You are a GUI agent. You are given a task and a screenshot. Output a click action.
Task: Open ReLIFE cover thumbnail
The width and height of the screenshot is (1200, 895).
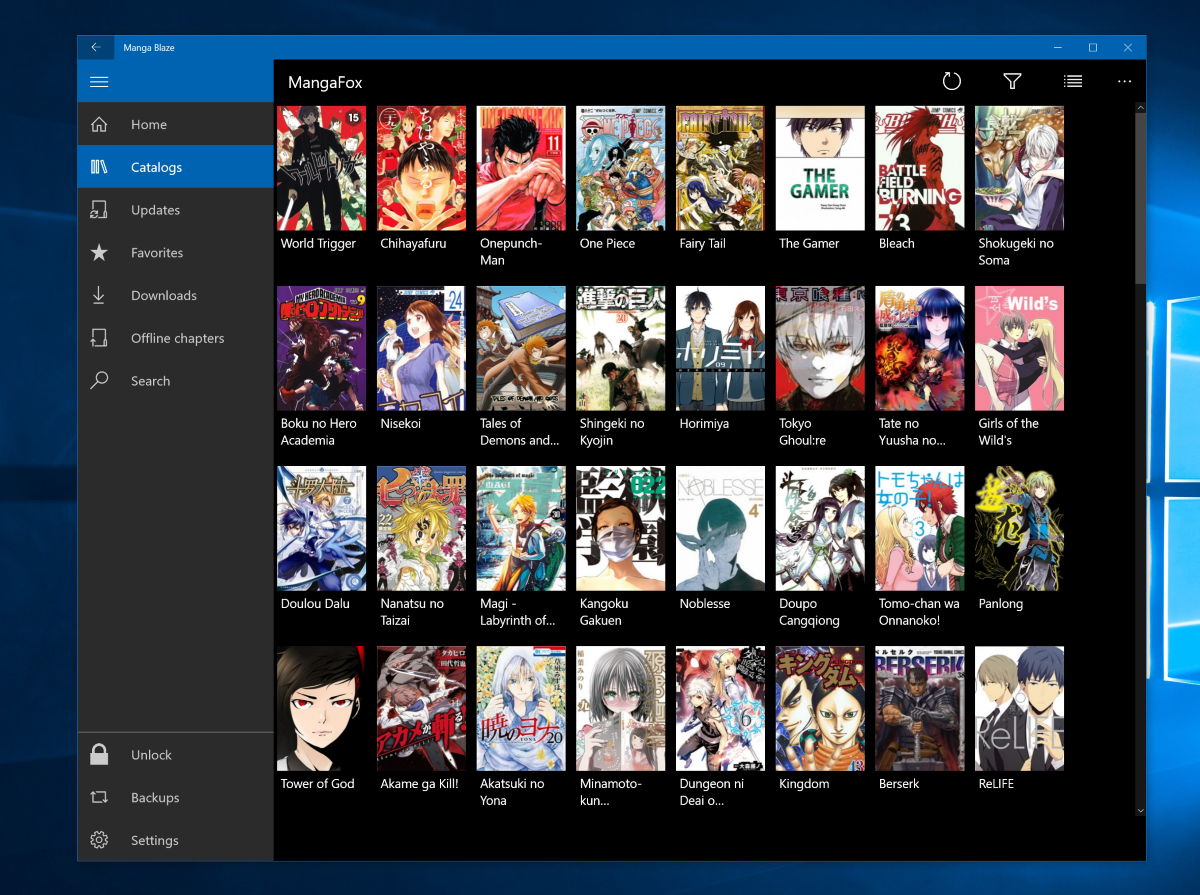(1020, 708)
